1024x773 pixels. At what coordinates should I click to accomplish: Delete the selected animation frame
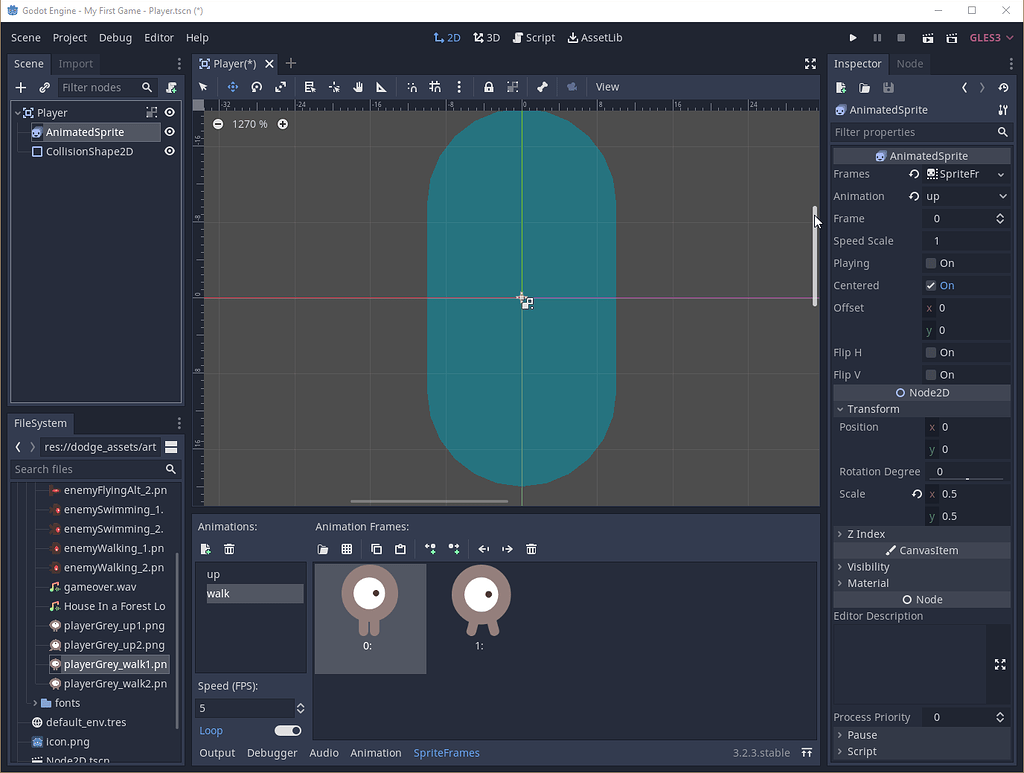coord(531,548)
